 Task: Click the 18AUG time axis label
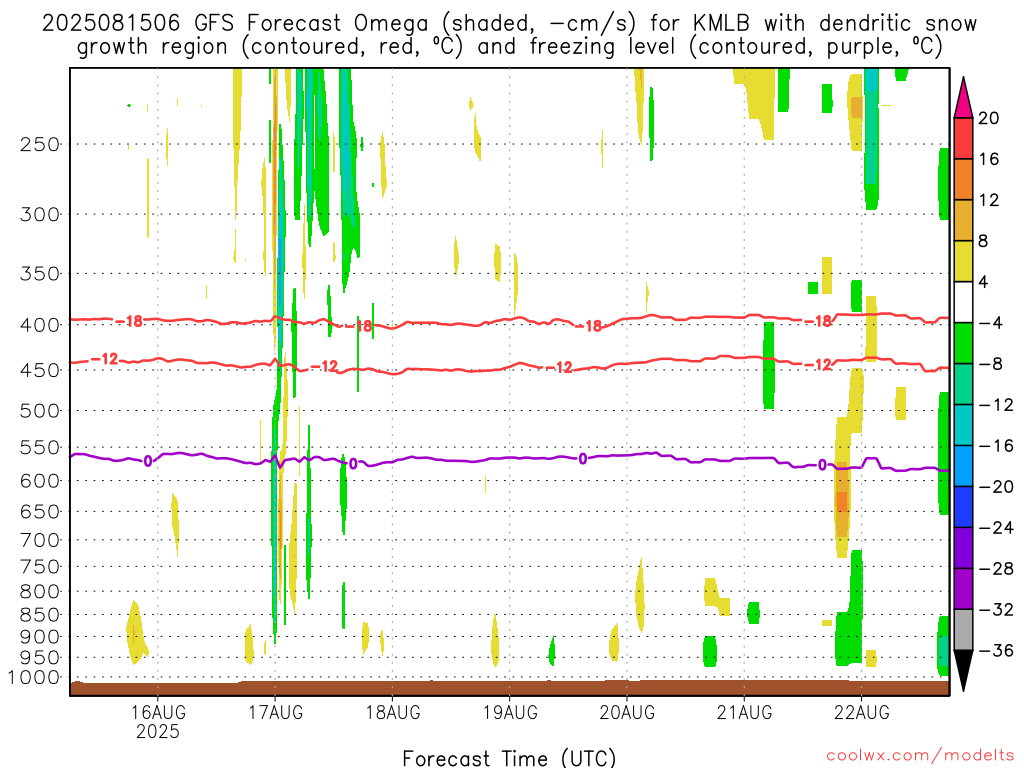pyautogui.click(x=392, y=712)
